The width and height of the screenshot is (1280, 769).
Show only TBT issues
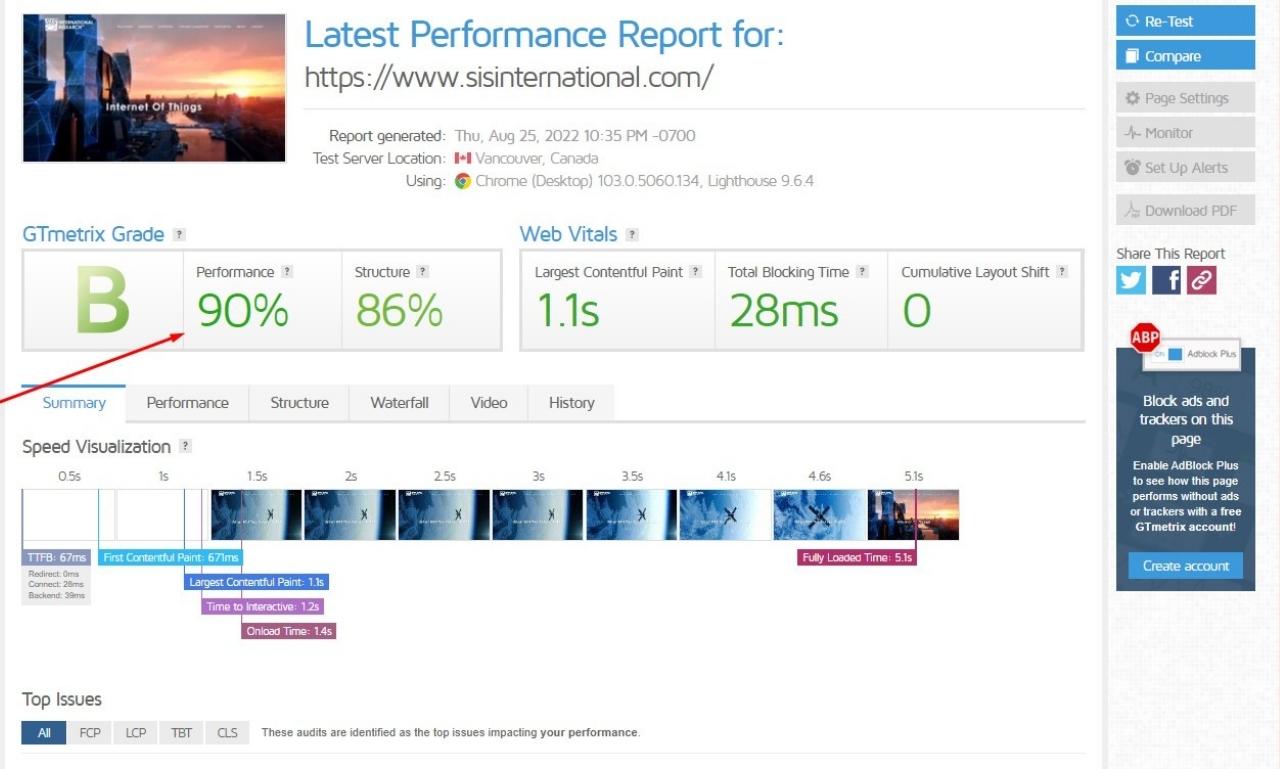pyautogui.click(x=181, y=732)
